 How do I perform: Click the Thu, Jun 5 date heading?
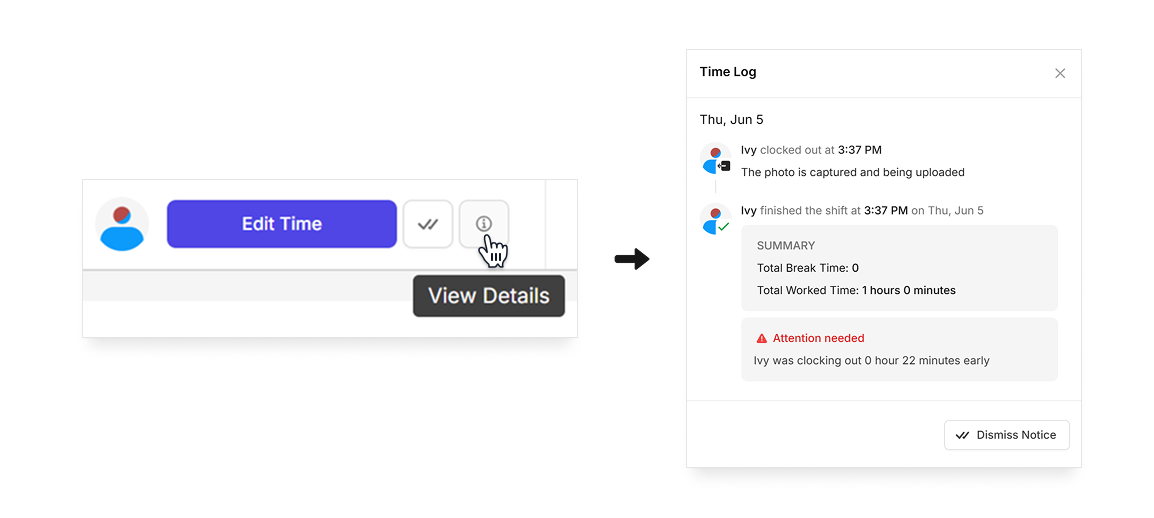coord(732,119)
